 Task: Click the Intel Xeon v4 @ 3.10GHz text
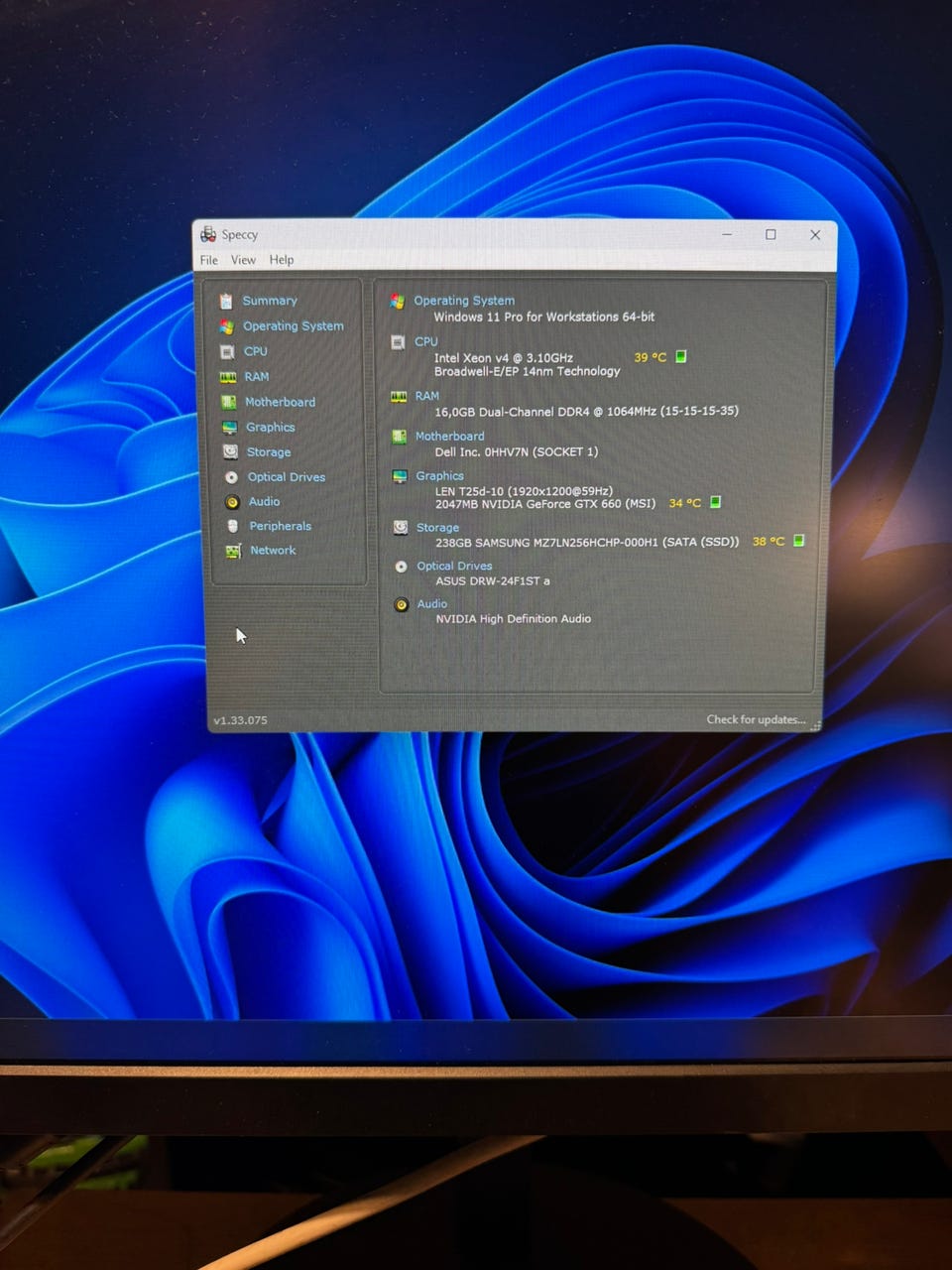[x=504, y=358]
